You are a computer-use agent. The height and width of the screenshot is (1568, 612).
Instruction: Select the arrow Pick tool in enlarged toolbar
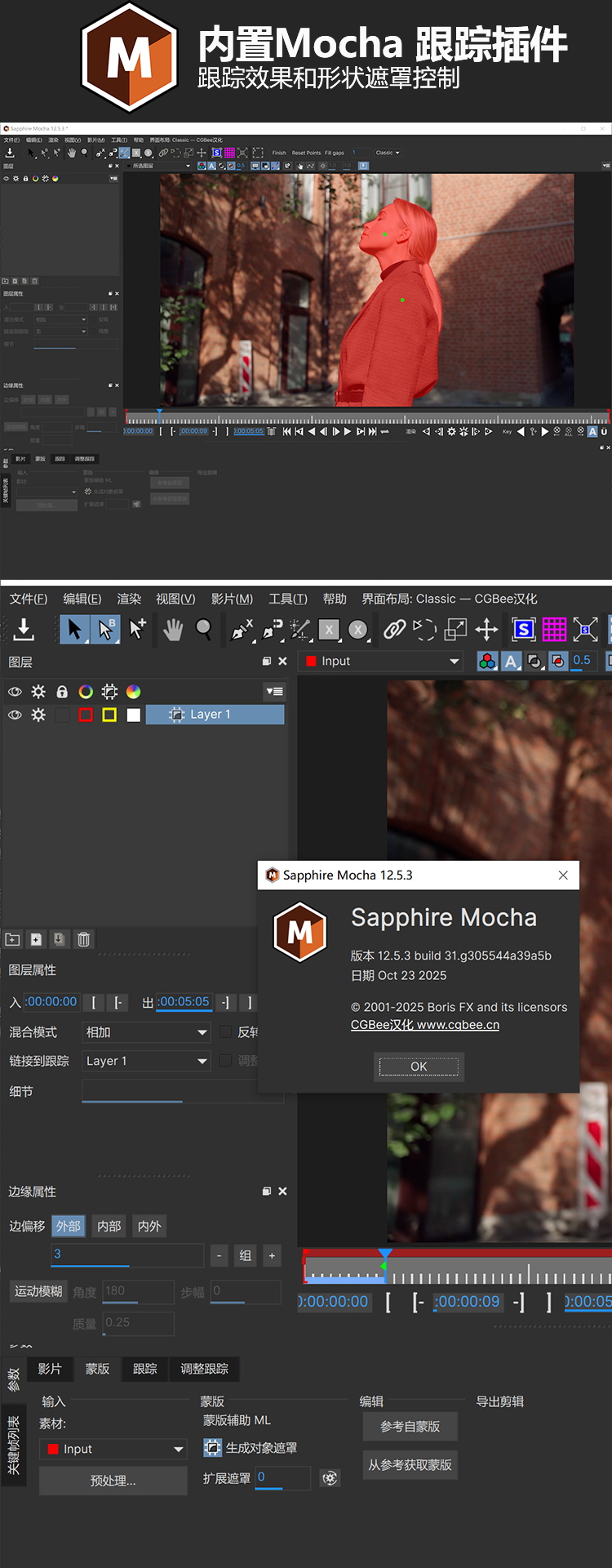(74, 629)
